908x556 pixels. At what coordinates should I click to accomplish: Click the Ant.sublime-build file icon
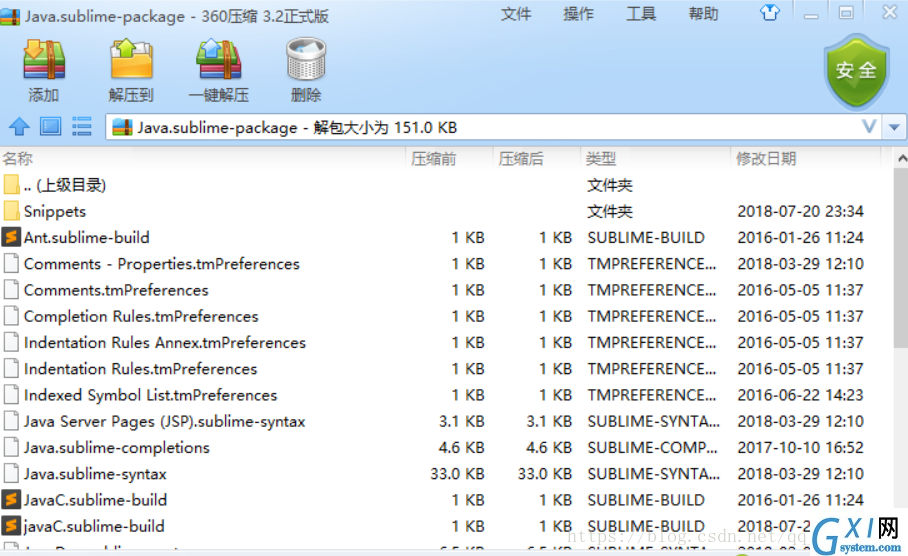tap(11, 237)
